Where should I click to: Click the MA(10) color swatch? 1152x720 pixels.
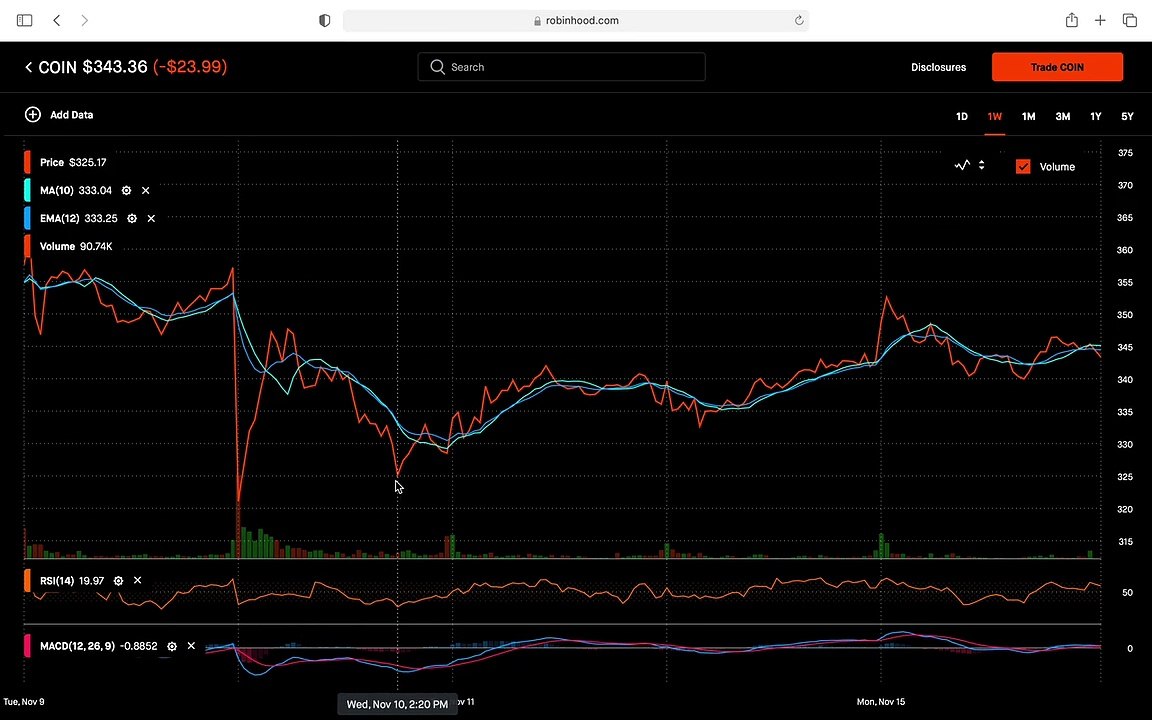[x=27, y=190]
